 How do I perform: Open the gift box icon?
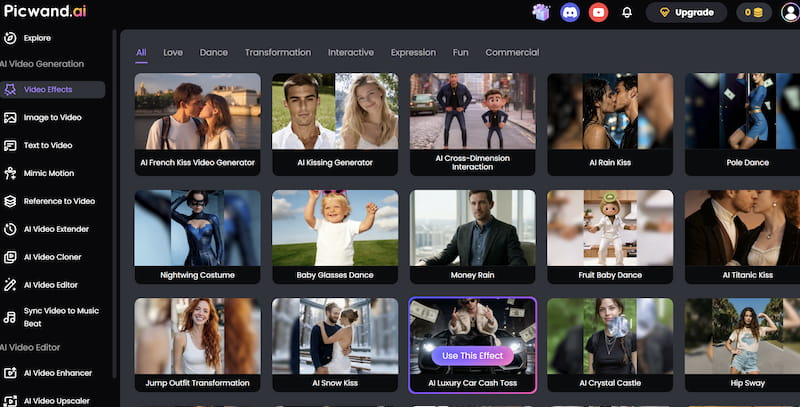click(x=541, y=12)
